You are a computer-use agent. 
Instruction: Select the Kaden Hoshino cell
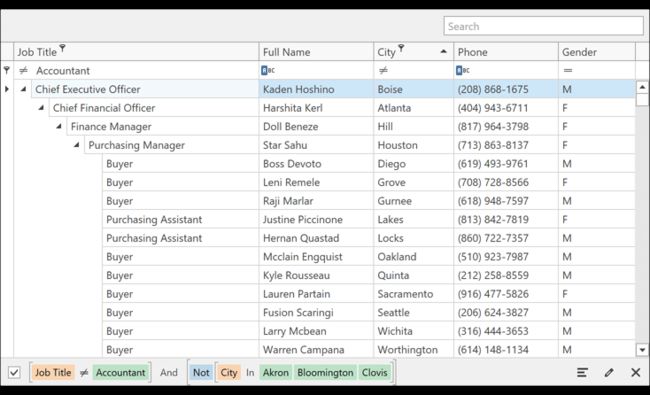pos(316,89)
